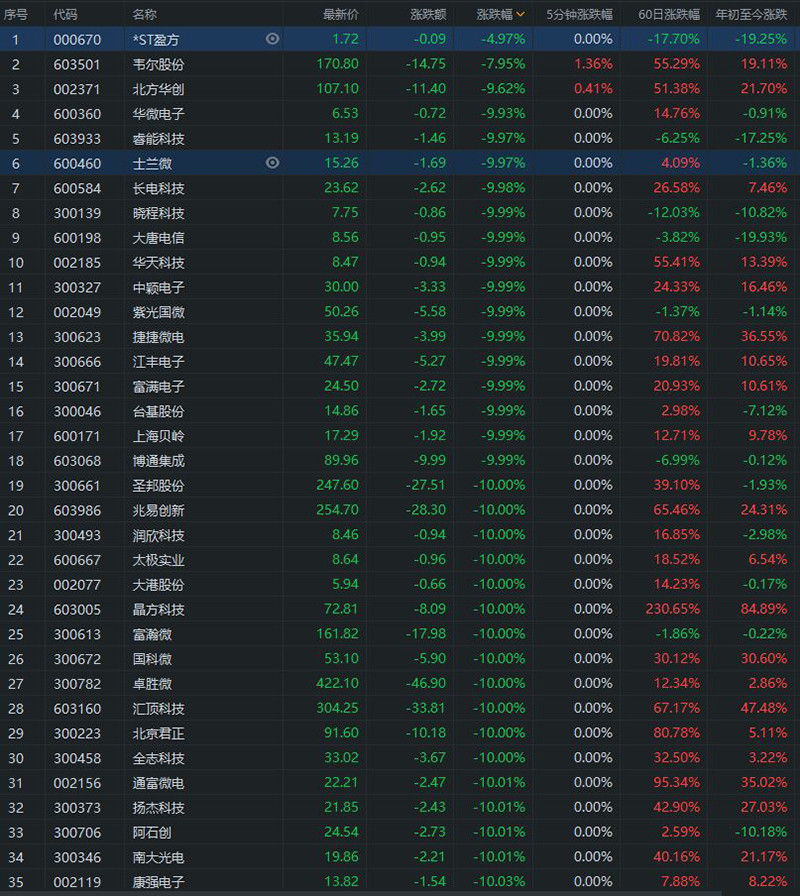The height and width of the screenshot is (896, 800).
Task: Select stock code 603501
Action: [x=77, y=65]
